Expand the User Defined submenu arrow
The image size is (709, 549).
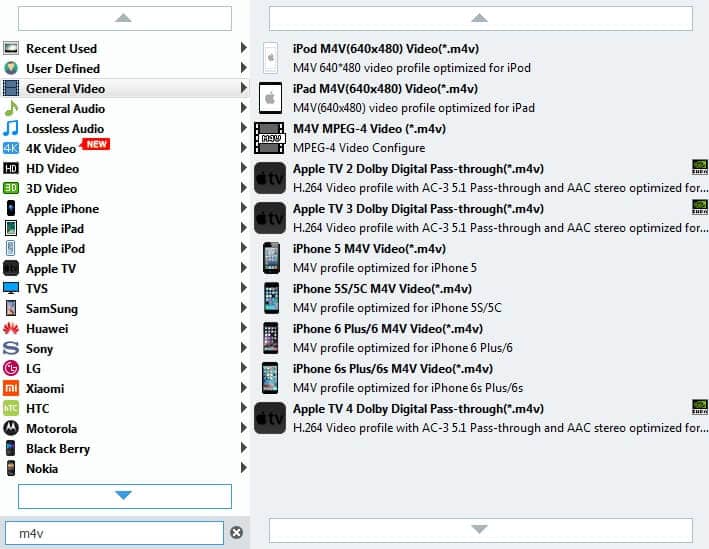pos(243,68)
